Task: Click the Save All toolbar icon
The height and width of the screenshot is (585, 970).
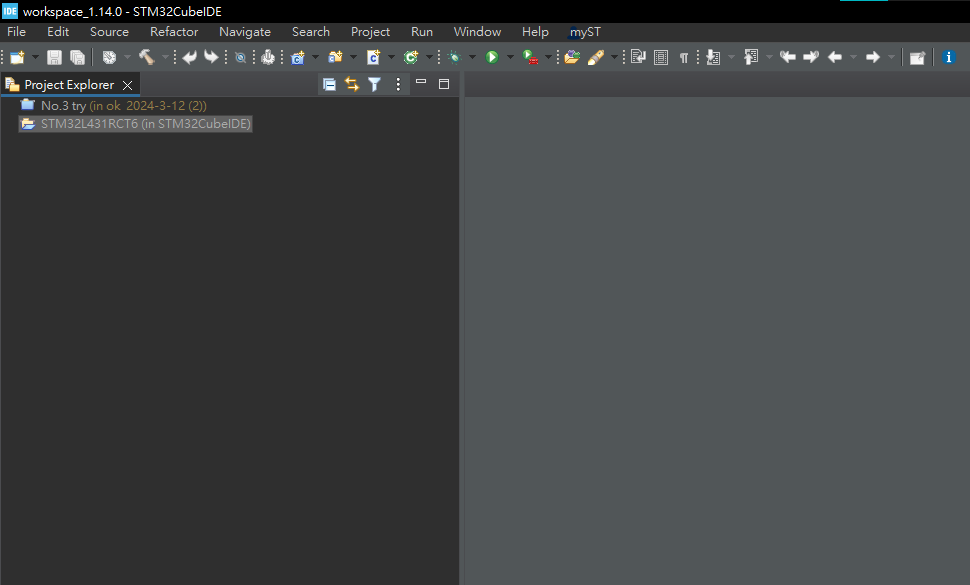Action: coord(77,58)
